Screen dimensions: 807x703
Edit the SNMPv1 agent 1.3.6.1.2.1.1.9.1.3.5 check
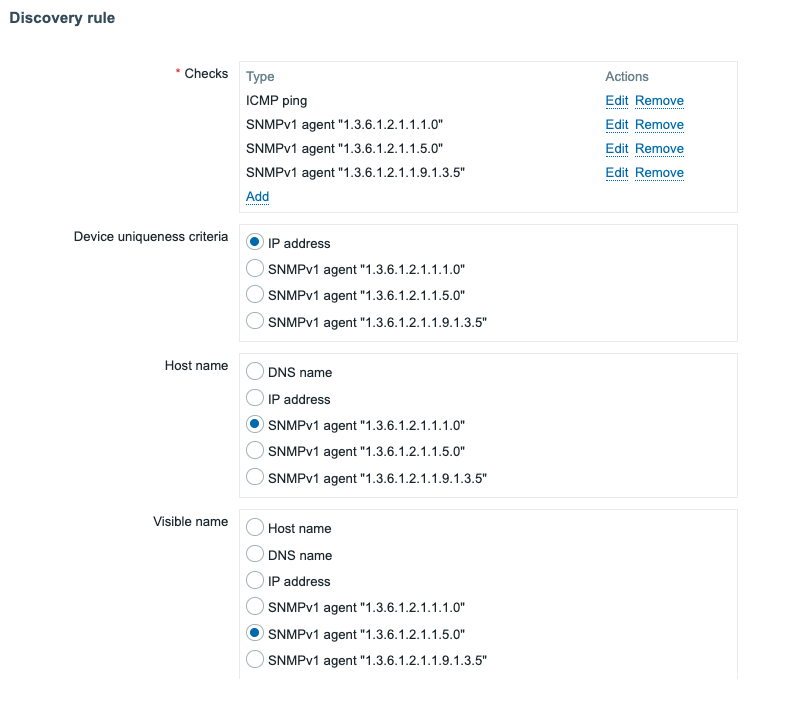click(616, 173)
